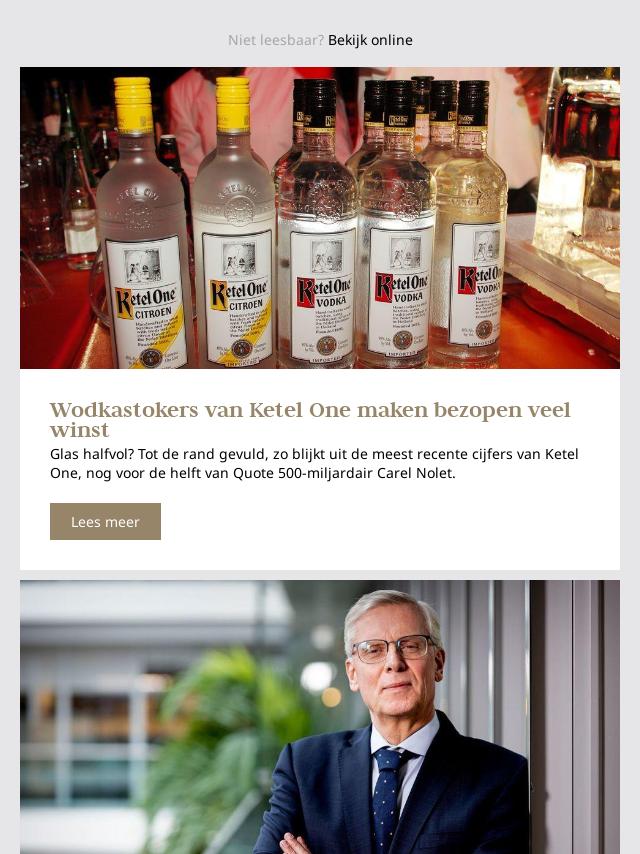Viewport: 640px width, 854px height.
Task: Click the Ketel One bottles banner photo
Action: (x=320, y=218)
